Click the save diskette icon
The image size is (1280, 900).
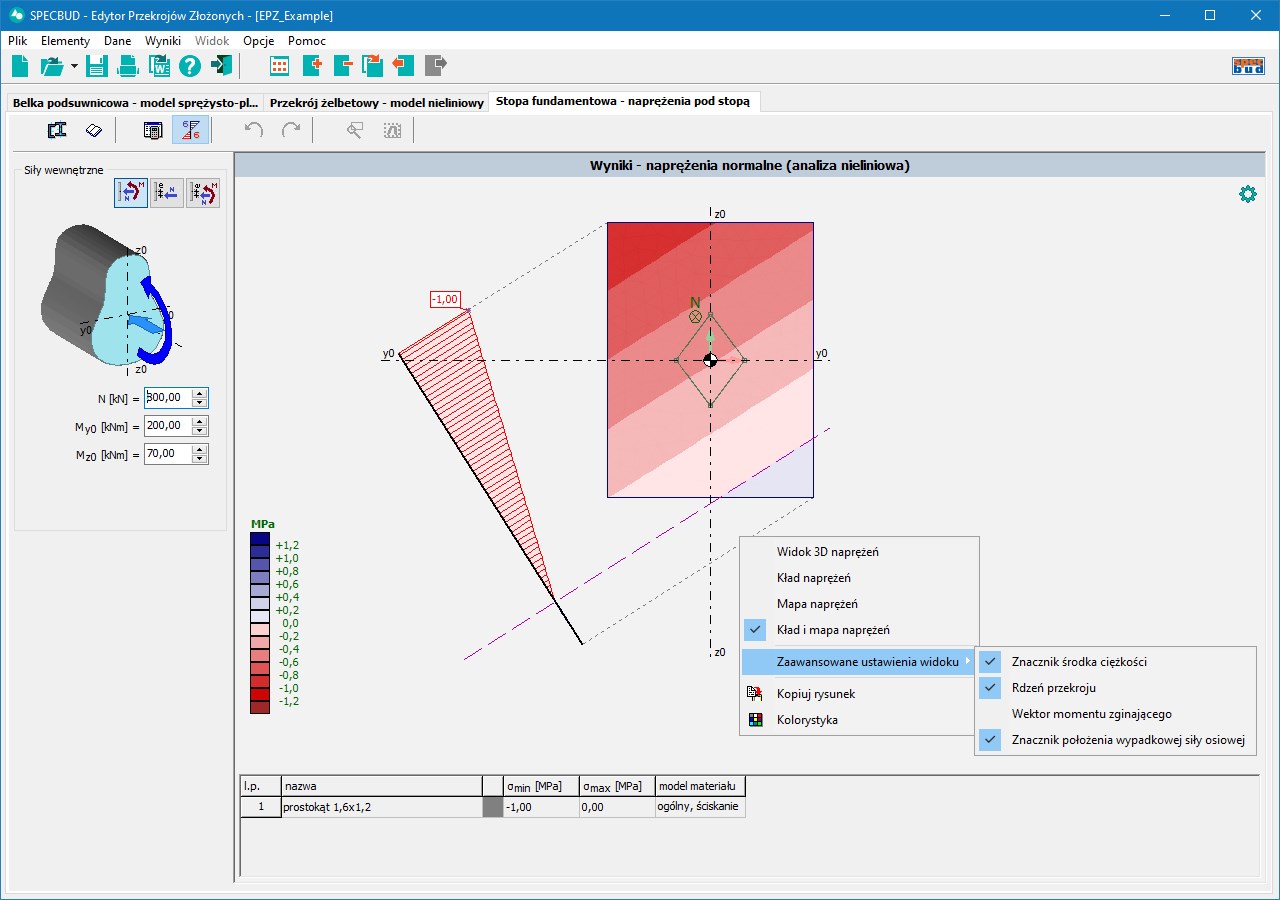click(96, 67)
